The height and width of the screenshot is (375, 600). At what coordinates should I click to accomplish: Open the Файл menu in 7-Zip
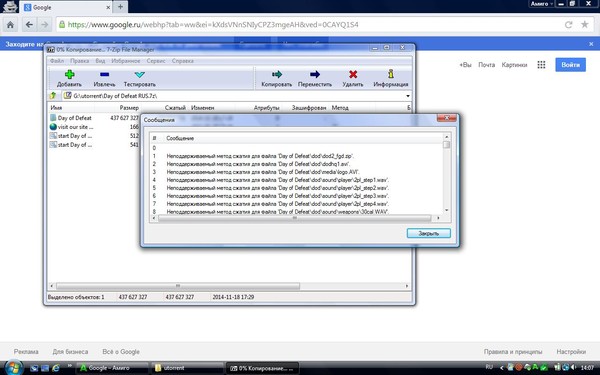click(x=57, y=61)
